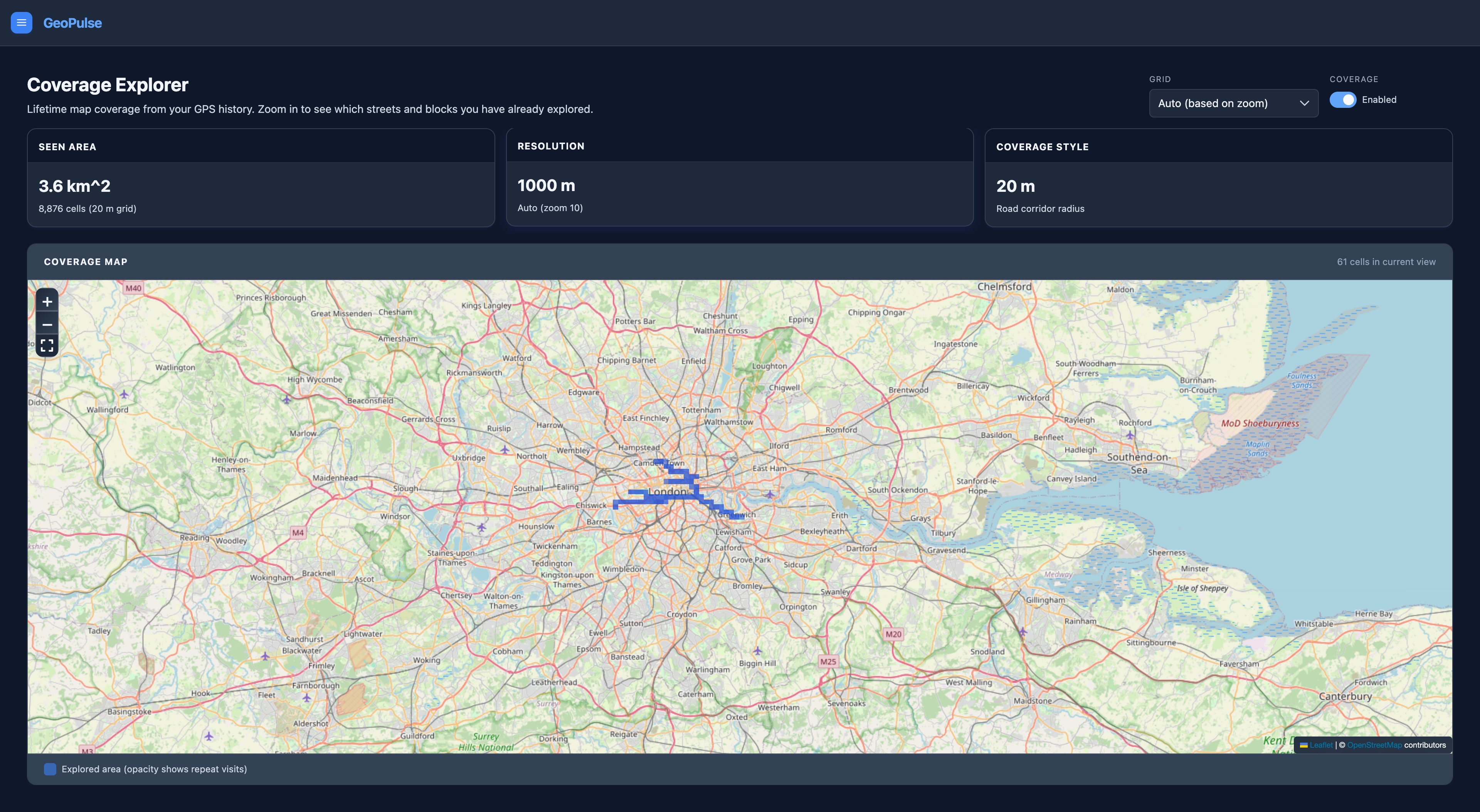
Task: Click the Explored area legend color swatch
Action: [50, 769]
